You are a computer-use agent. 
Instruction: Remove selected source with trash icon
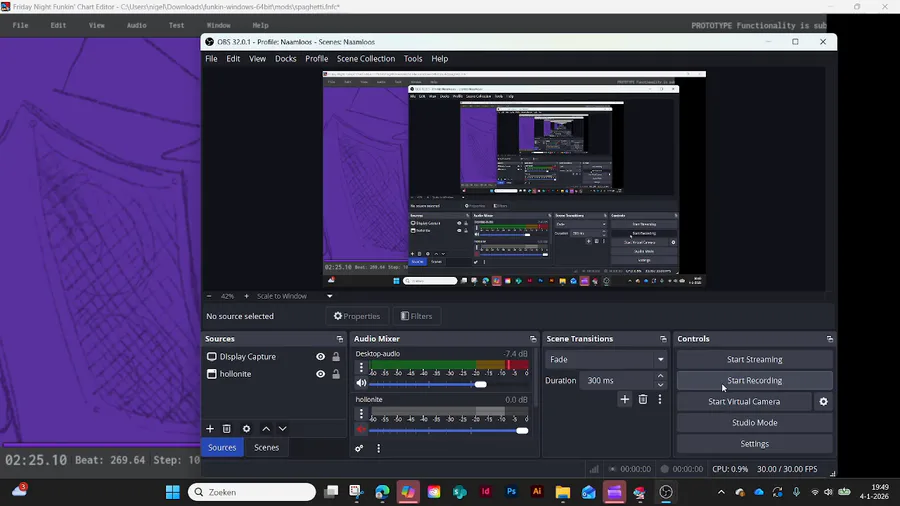point(227,429)
